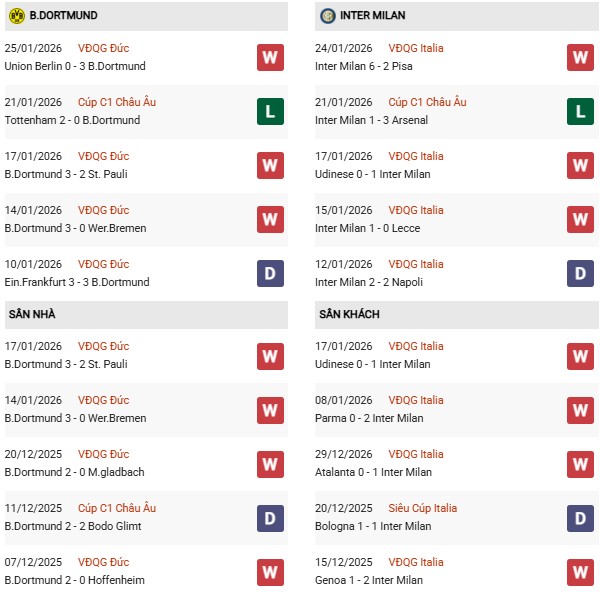The width and height of the screenshot is (600, 592).
Task: Click the Inter Milan club logo
Action: 328,16
